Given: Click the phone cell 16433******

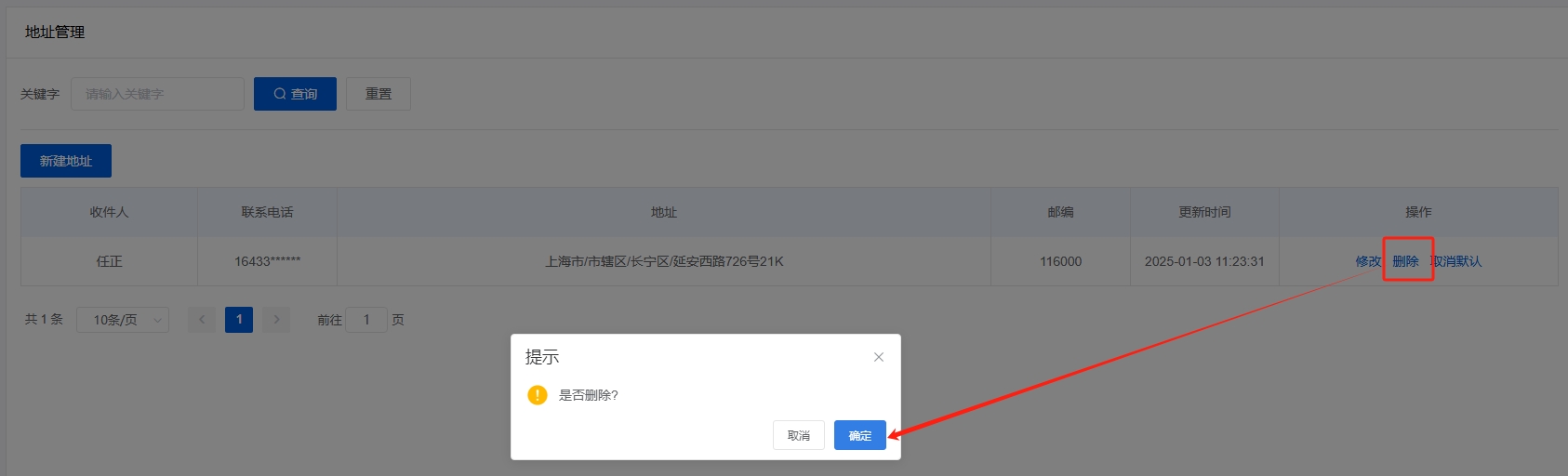Looking at the screenshot, I should tap(268, 261).
